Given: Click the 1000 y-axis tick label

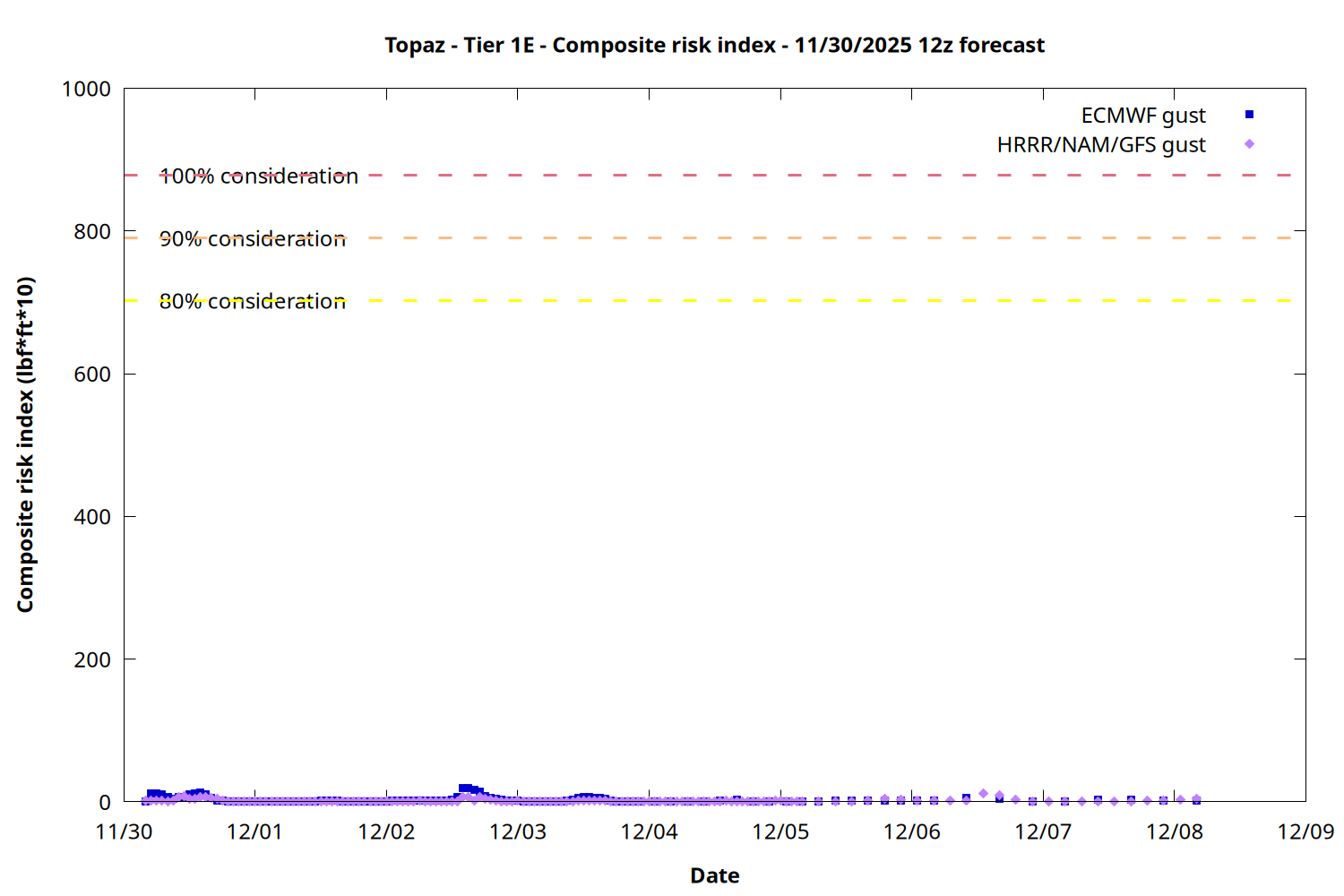Looking at the screenshot, I should (86, 90).
